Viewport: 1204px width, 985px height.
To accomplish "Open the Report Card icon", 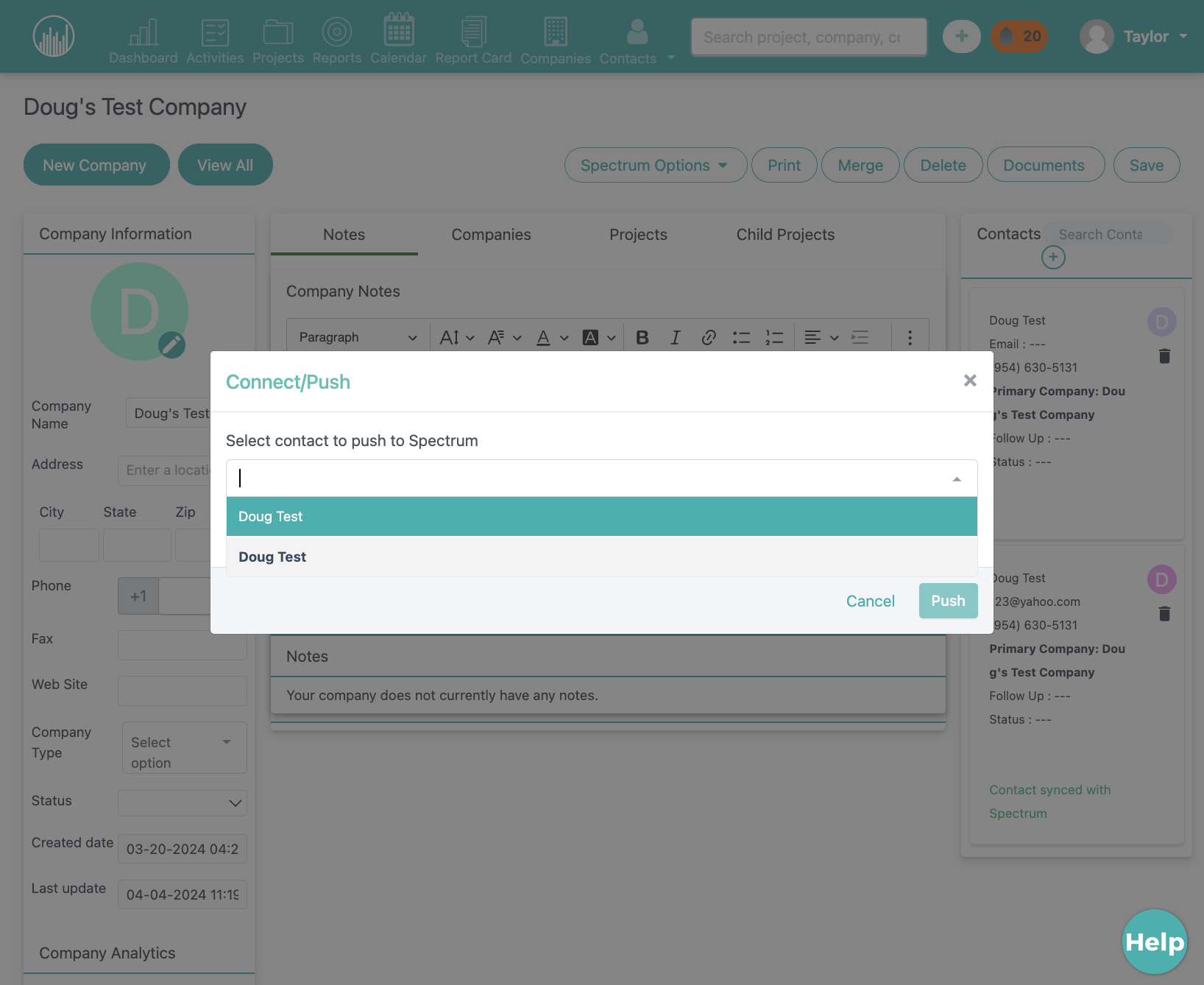I will point(473,41).
